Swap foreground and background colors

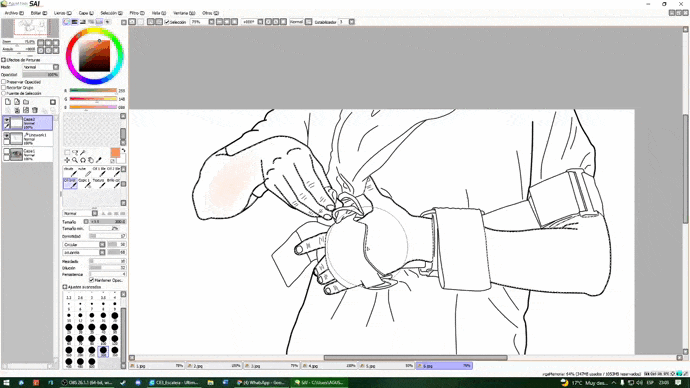click(x=123, y=150)
